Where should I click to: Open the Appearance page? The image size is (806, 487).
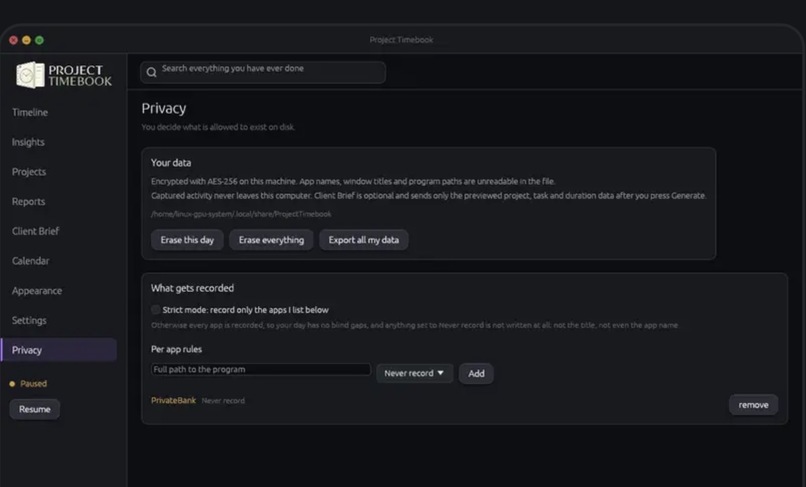pos(37,291)
